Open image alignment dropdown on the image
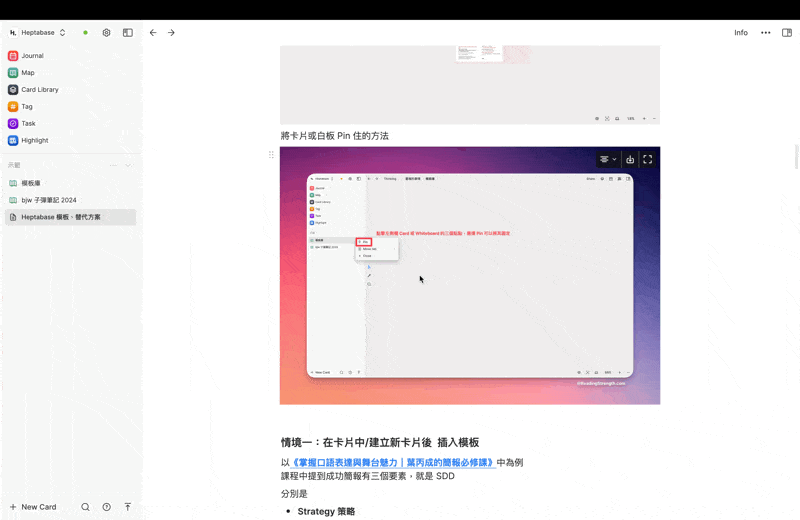 [x=608, y=159]
